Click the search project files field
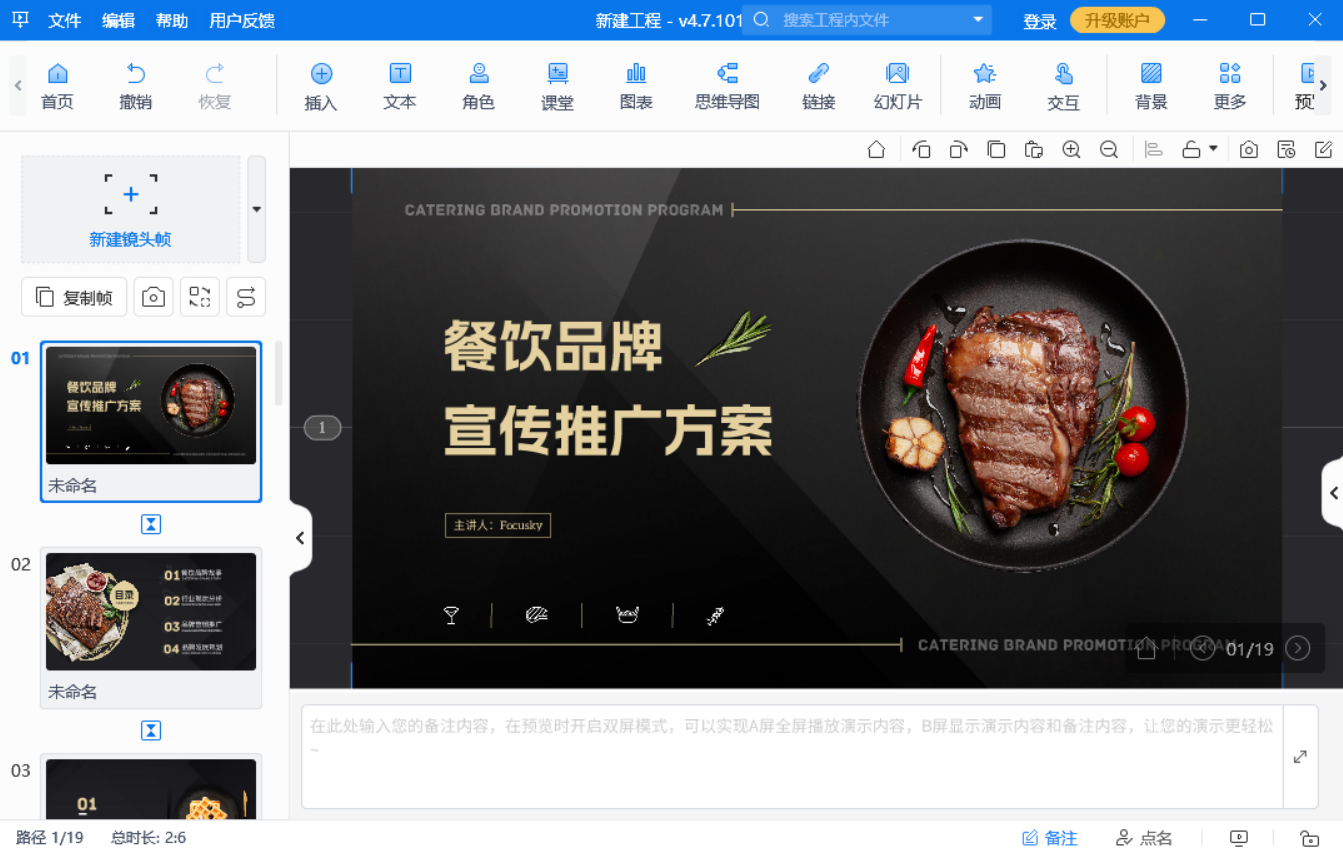1343x850 pixels. [868, 20]
